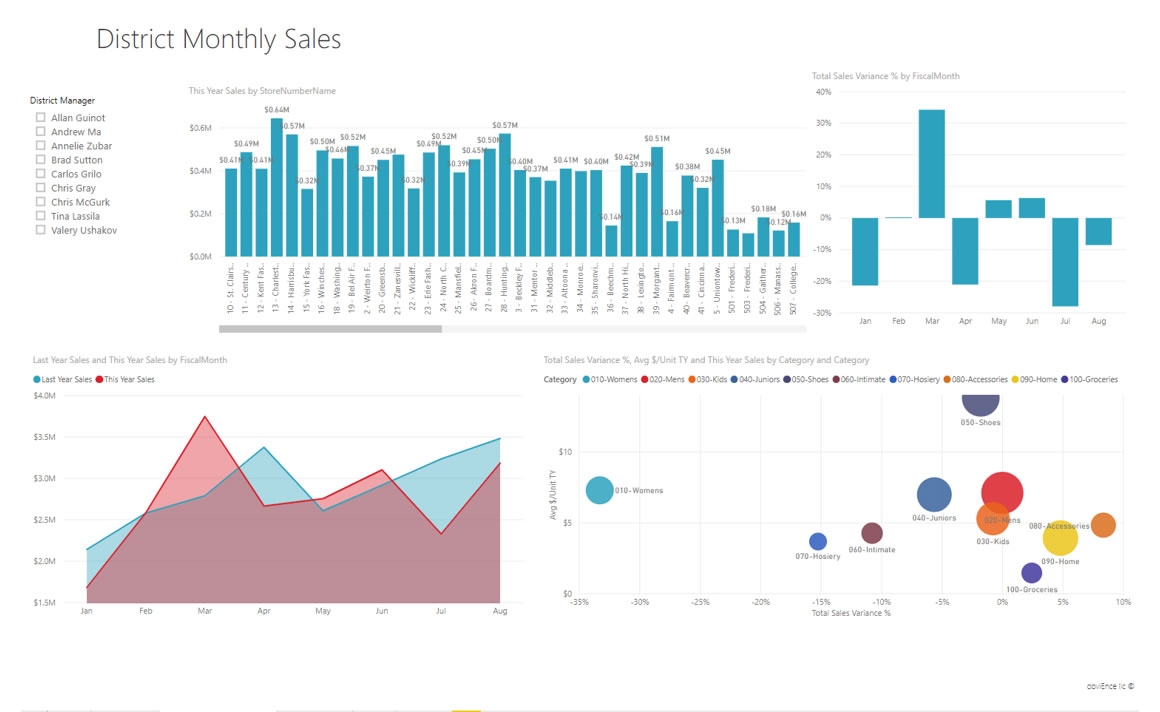1160x712 pixels.
Task: Tick the Brad Sutton checkbox
Action: point(41,160)
